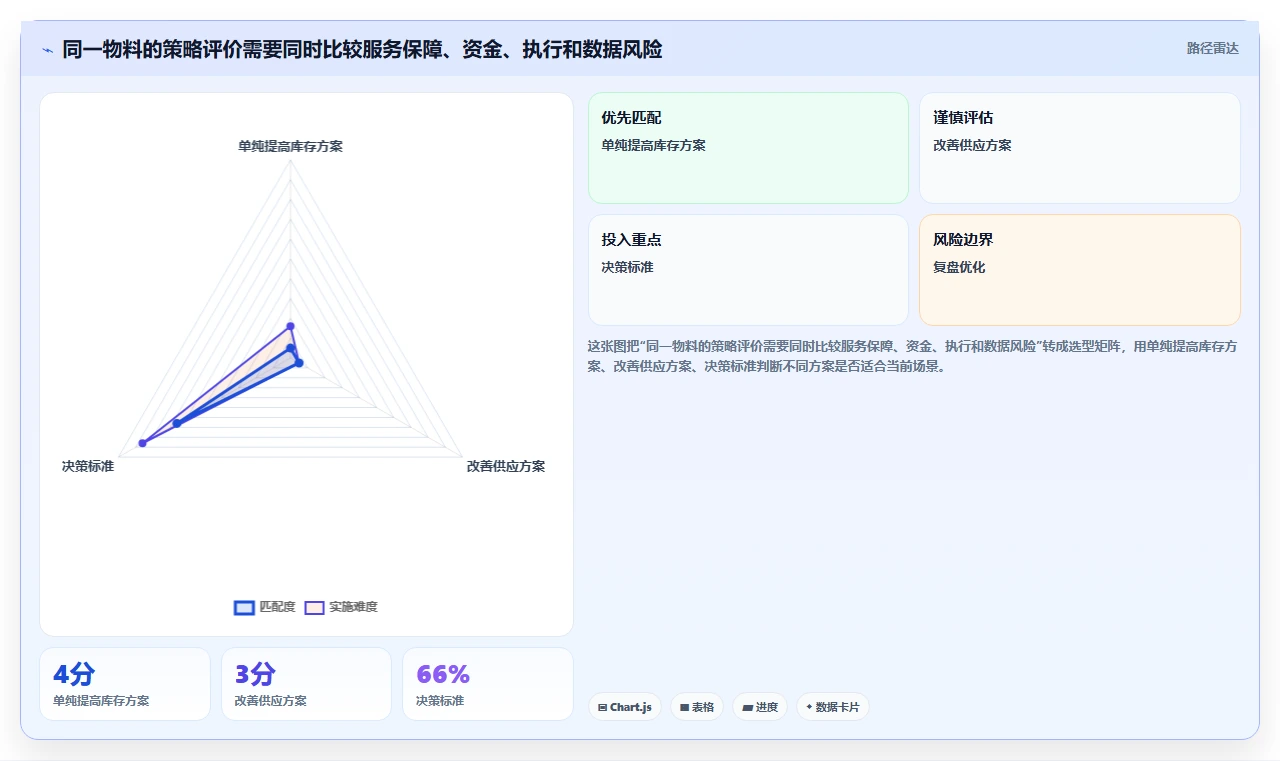1280x761 pixels.
Task: Click the Chart.js tag label
Action: tap(631, 707)
